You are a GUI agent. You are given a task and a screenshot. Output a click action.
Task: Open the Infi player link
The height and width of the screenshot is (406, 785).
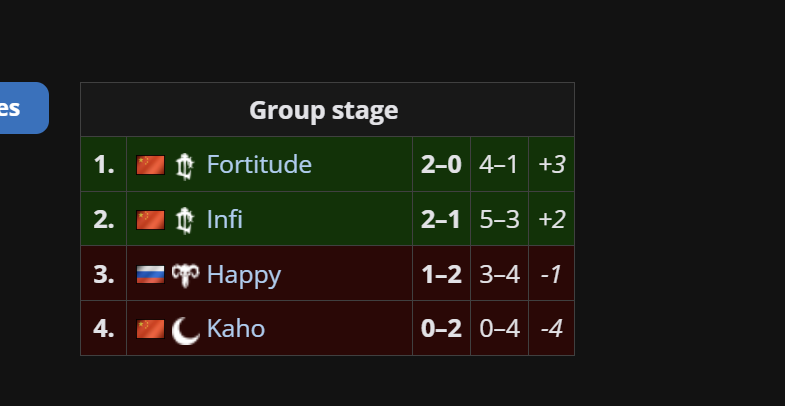224,219
